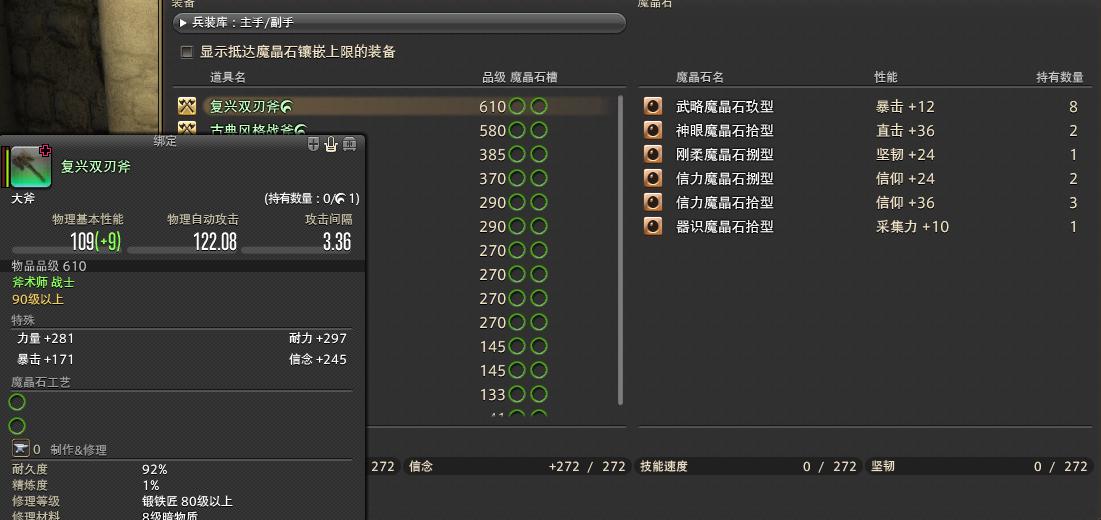This screenshot has height=520, width=1101.
Task: Click the 复兴双刃斧 item thumbnail in the tooltip
Action: [x=31, y=166]
